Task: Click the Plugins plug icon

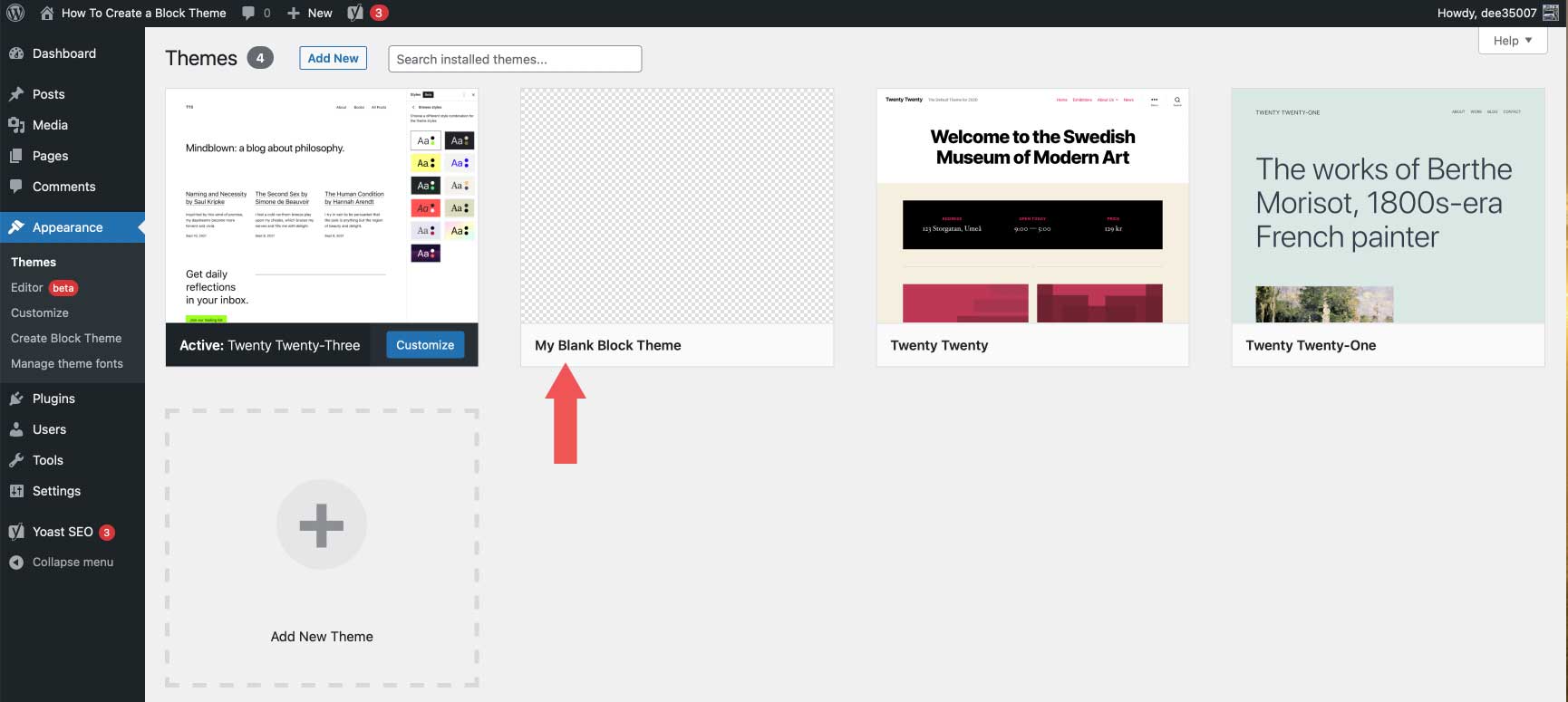Action: click(16, 399)
